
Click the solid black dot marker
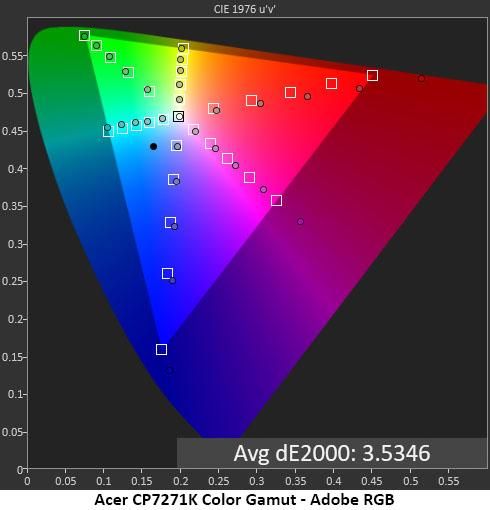tap(153, 146)
